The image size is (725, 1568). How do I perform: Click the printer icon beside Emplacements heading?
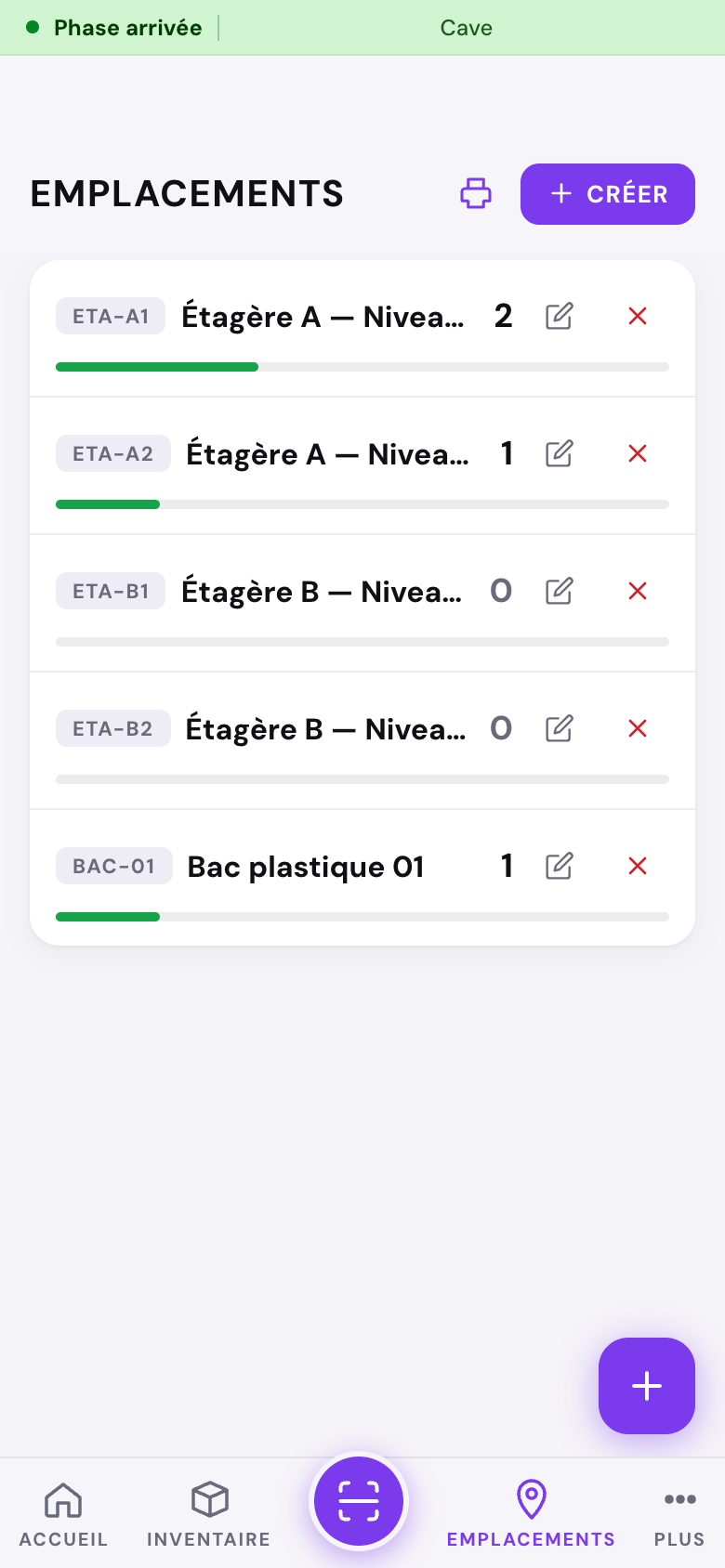[476, 193]
